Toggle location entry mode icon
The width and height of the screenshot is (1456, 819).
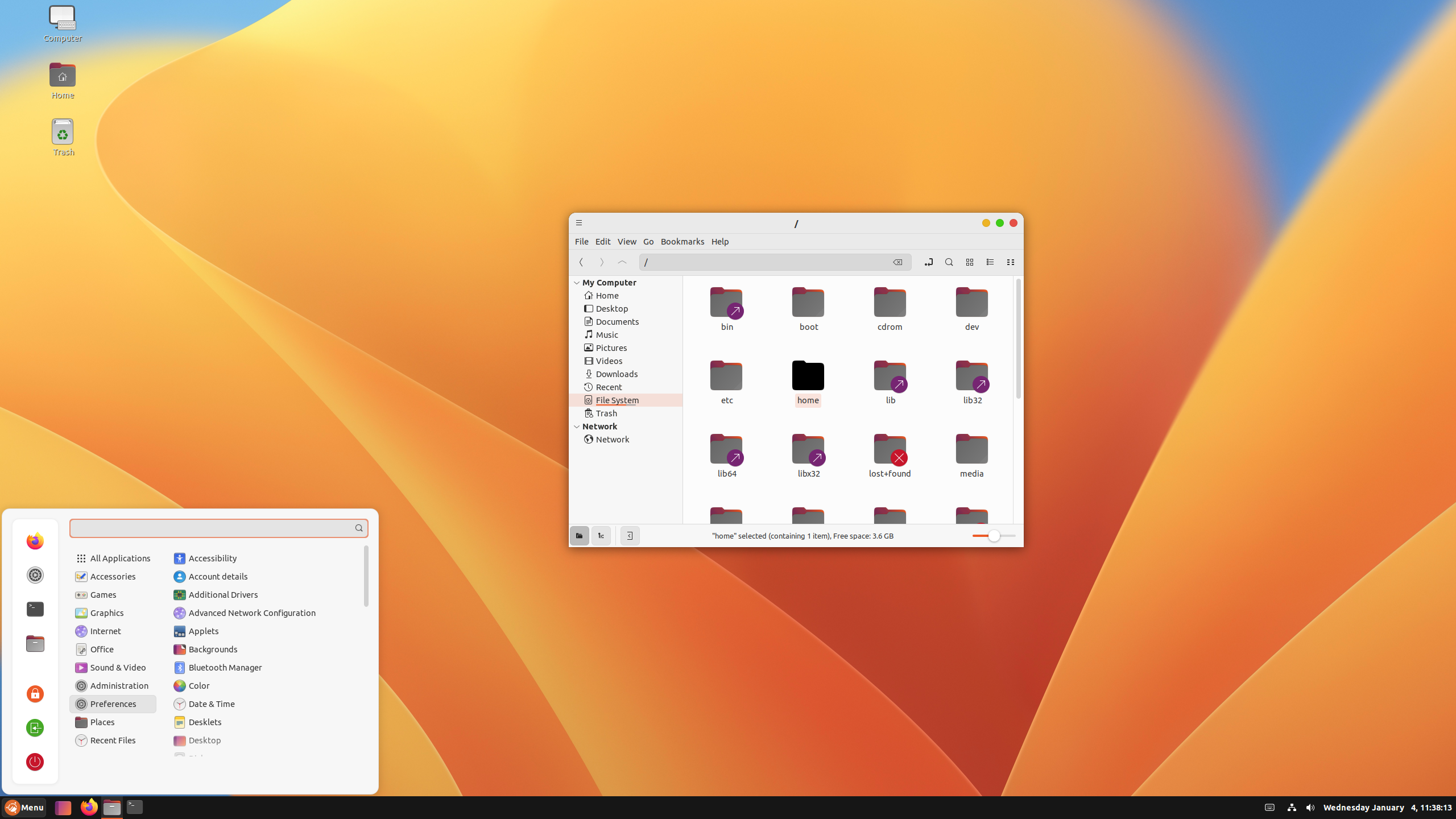click(x=929, y=262)
